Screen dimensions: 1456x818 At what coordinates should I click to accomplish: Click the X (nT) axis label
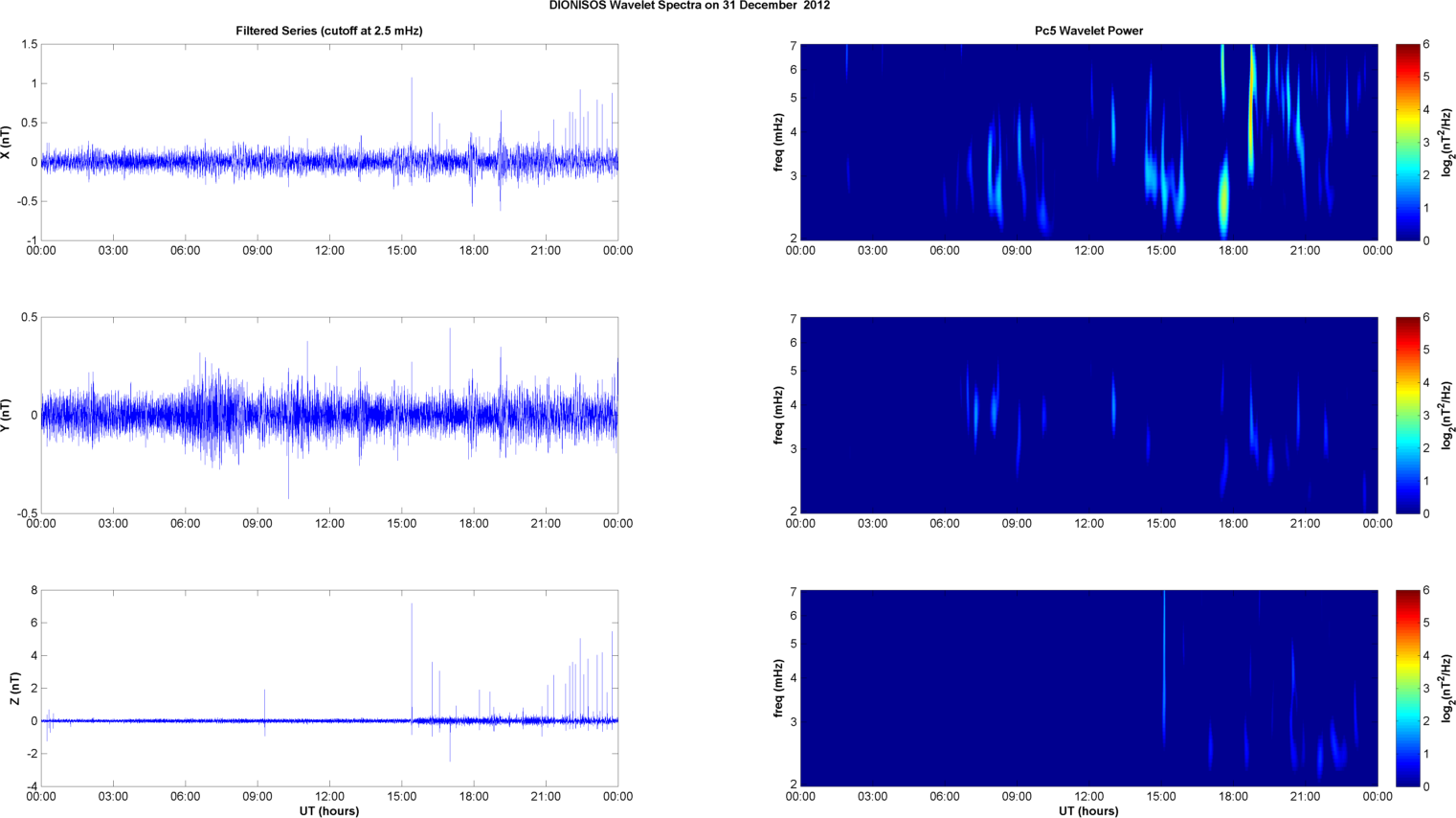click(6, 142)
